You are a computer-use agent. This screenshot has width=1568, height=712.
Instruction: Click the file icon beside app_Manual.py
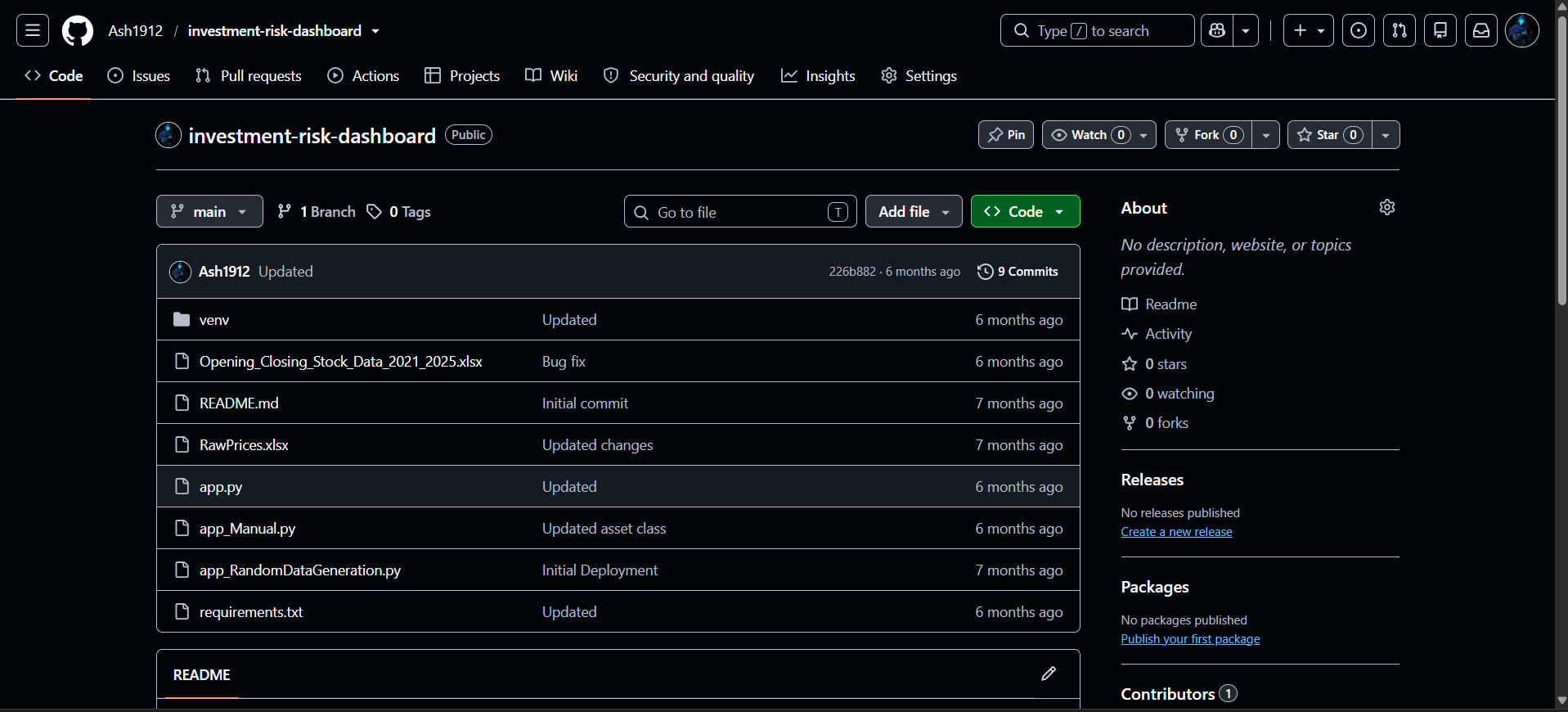(182, 528)
